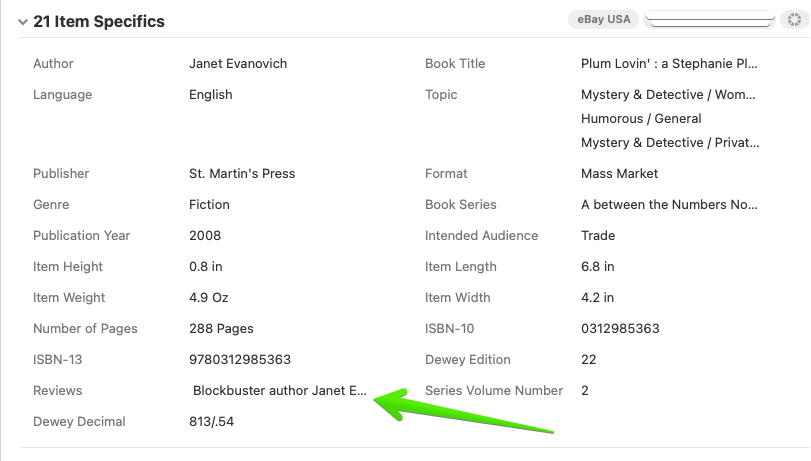Select the Author field Janet Evanovich
The width and height of the screenshot is (811, 461).
point(238,64)
